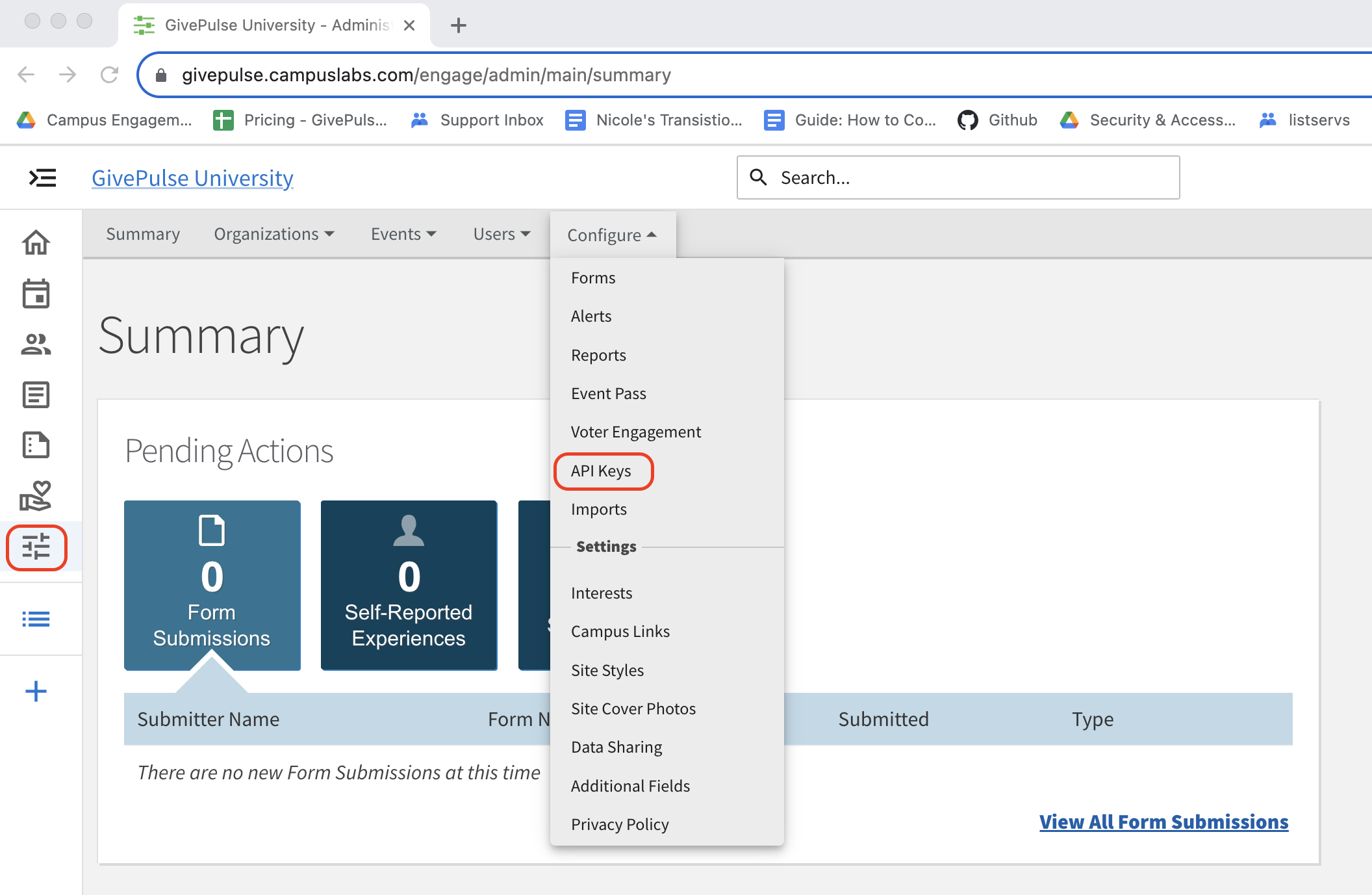The width and height of the screenshot is (1372, 895).
Task: Select Site Cover Photos menu item
Action: (633, 708)
